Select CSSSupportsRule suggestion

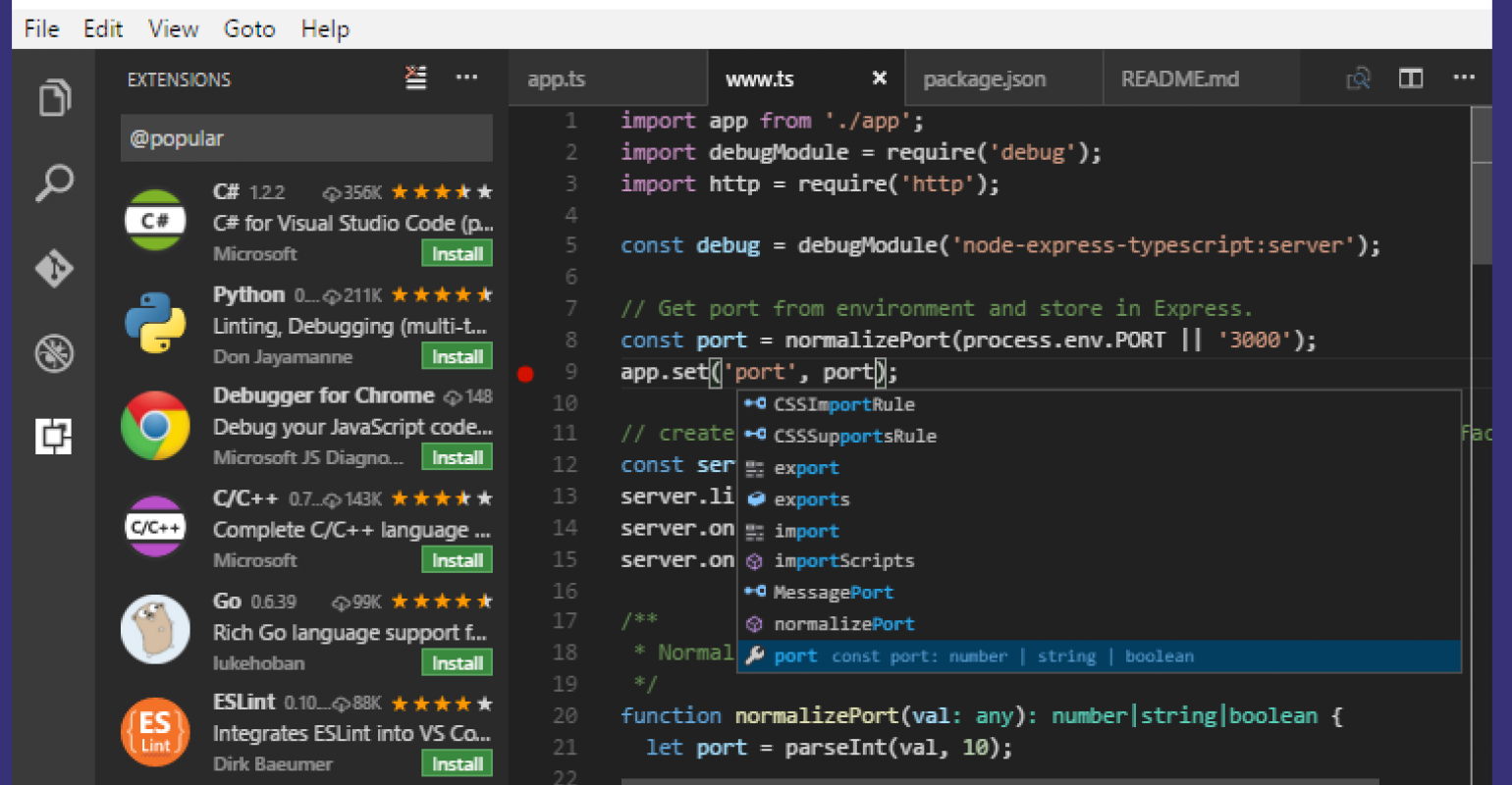pyautogui.click(x=1099, y=436)
